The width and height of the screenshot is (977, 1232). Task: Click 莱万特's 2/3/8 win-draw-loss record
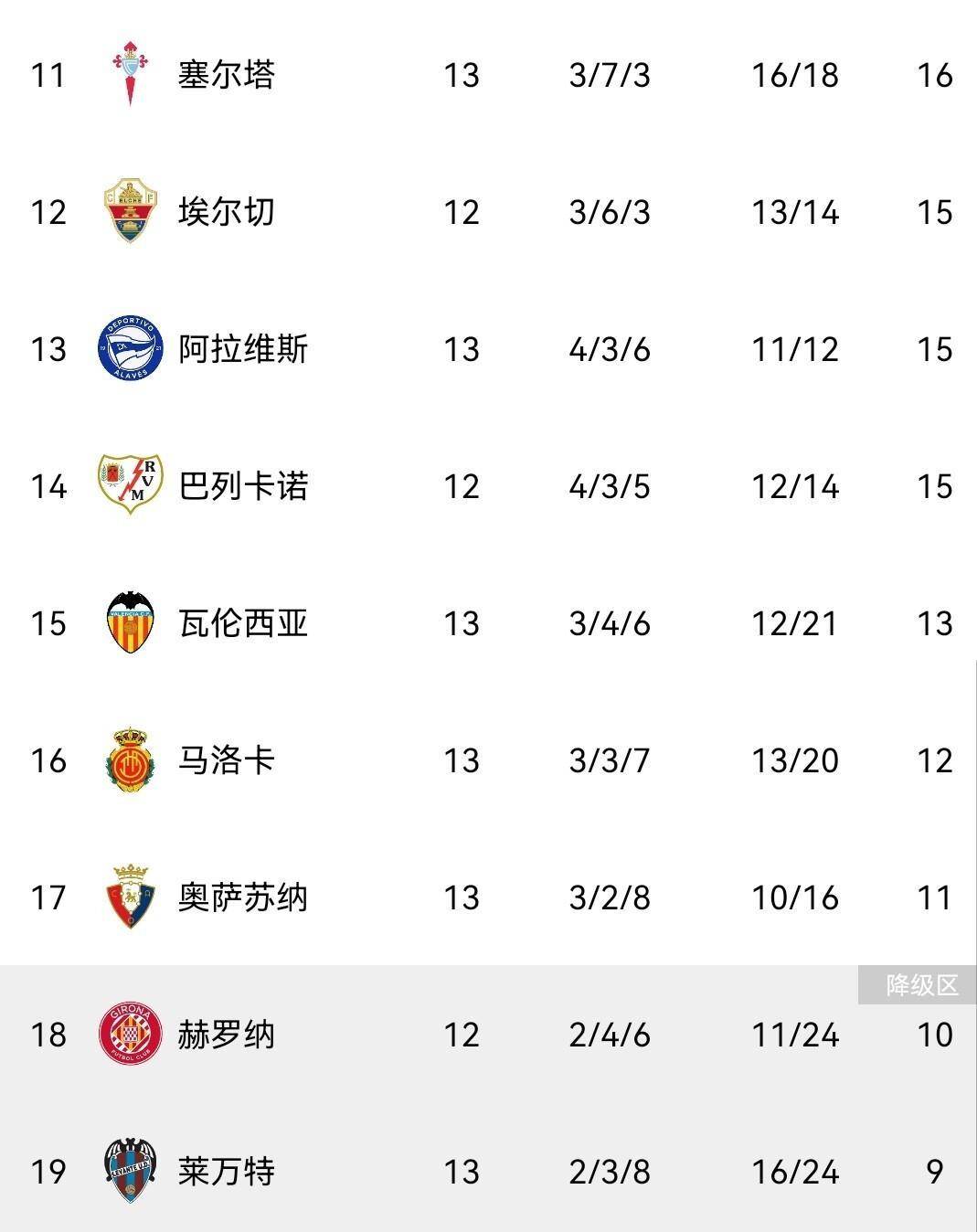[609, 1172]
